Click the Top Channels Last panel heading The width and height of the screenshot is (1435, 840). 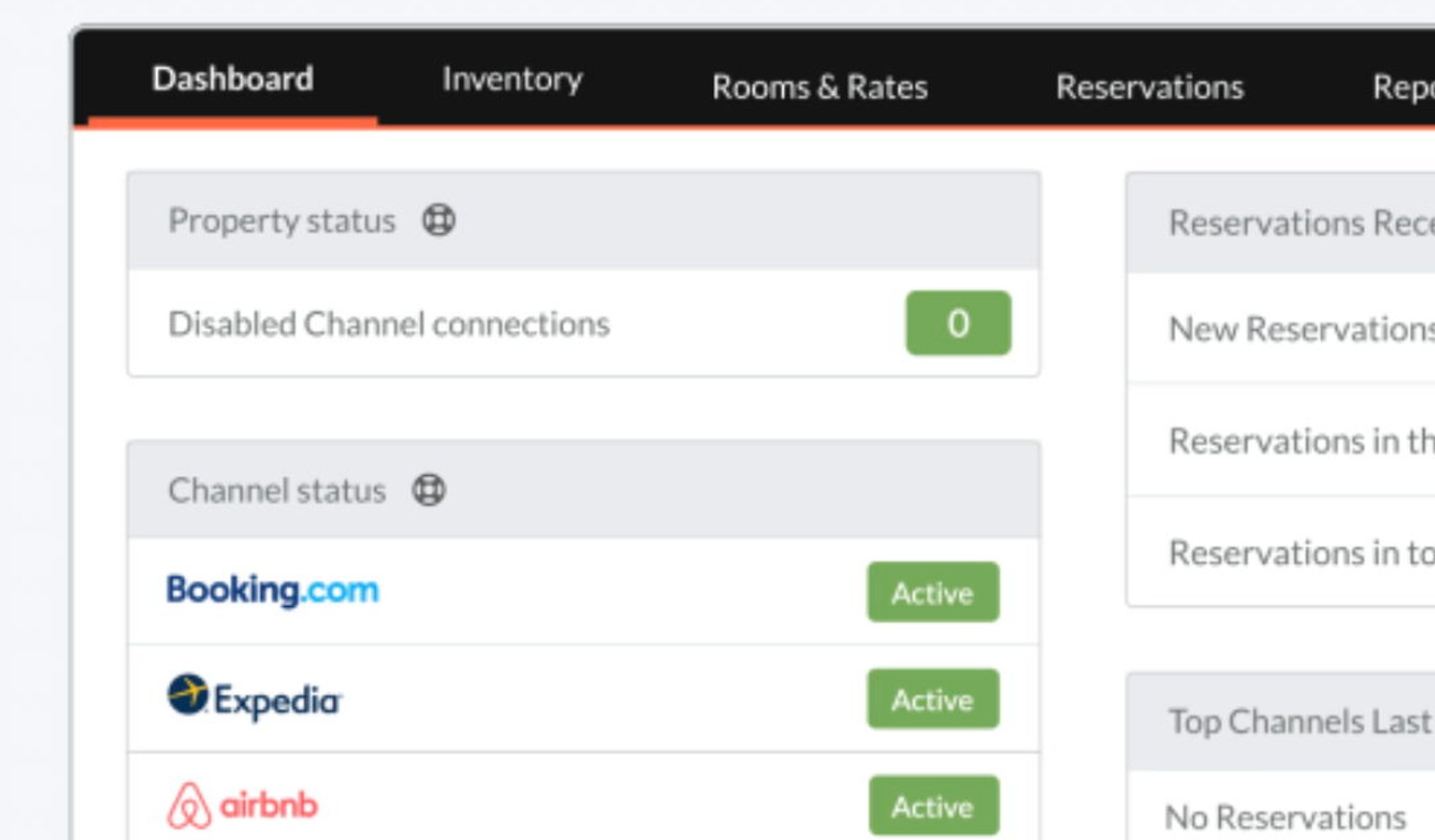pos(1300,722)
